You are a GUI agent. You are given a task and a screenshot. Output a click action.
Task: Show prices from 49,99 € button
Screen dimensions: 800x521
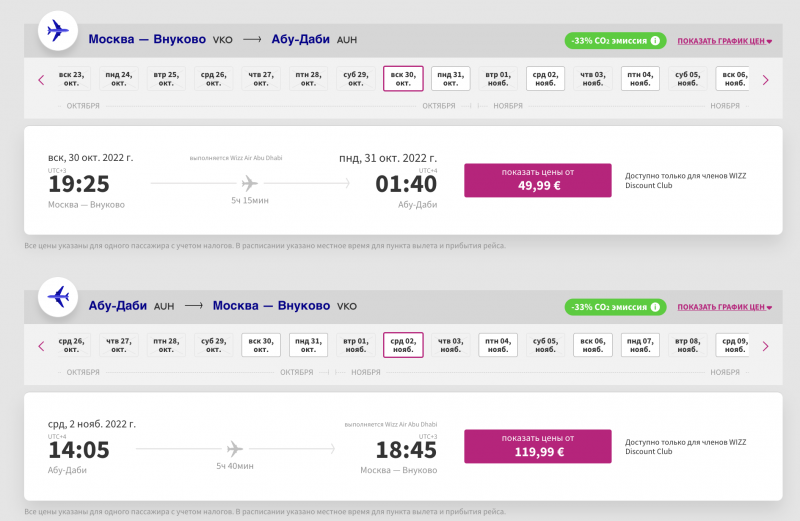tap(538, 180)
